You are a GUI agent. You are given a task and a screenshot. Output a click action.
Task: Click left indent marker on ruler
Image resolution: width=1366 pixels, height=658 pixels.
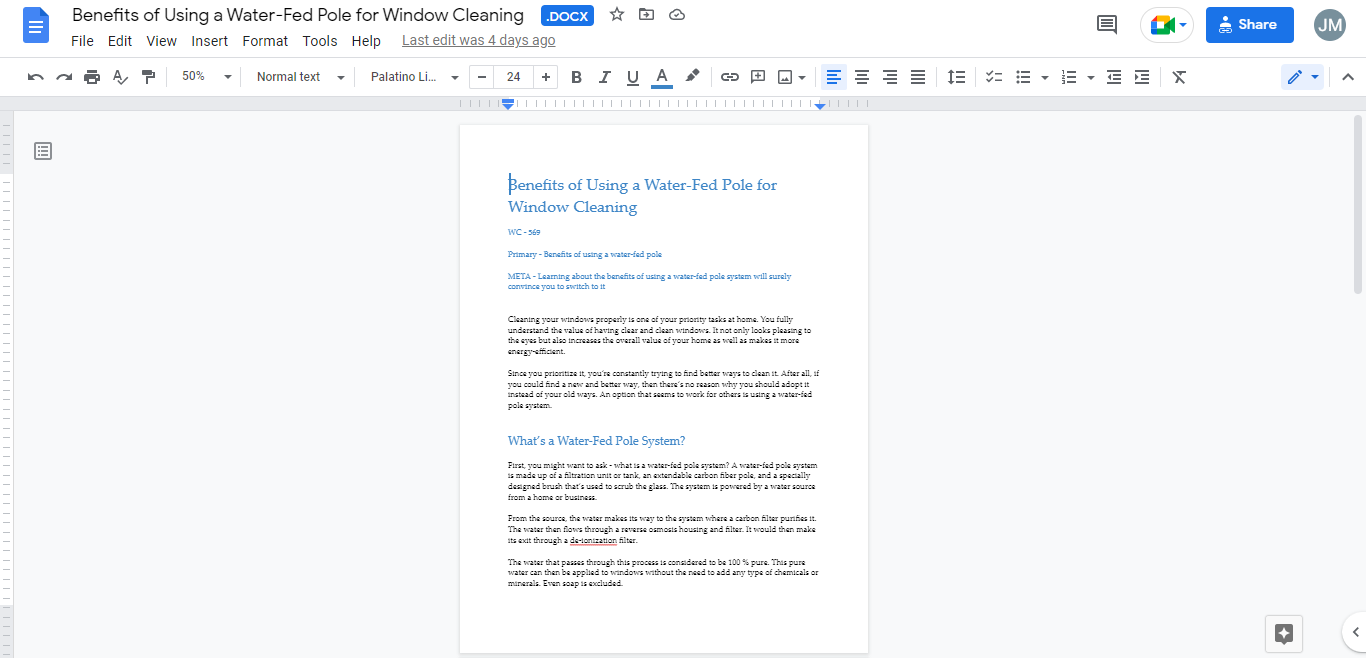(x=508, y=104)
